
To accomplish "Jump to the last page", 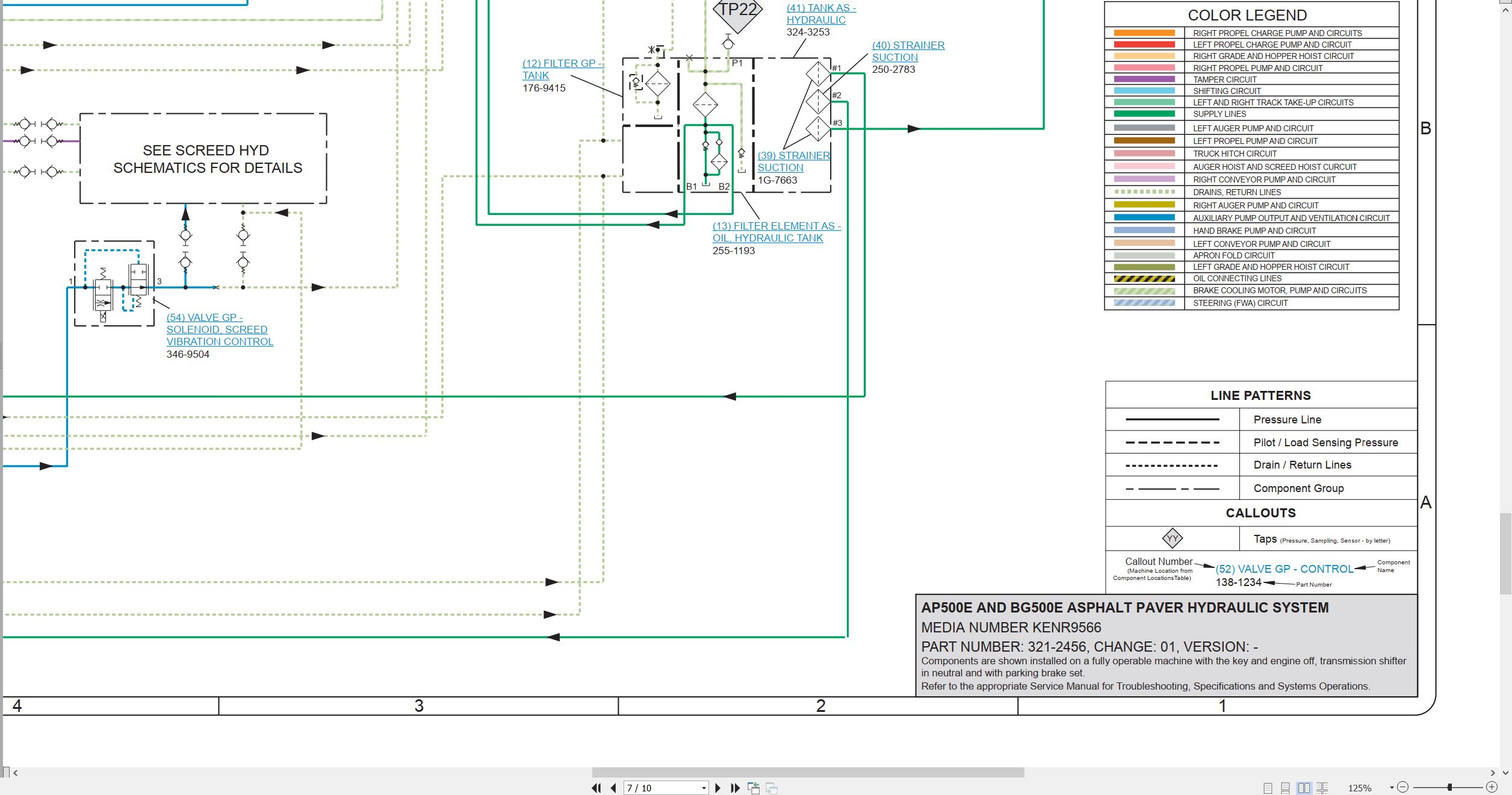I will coord(735,788).
